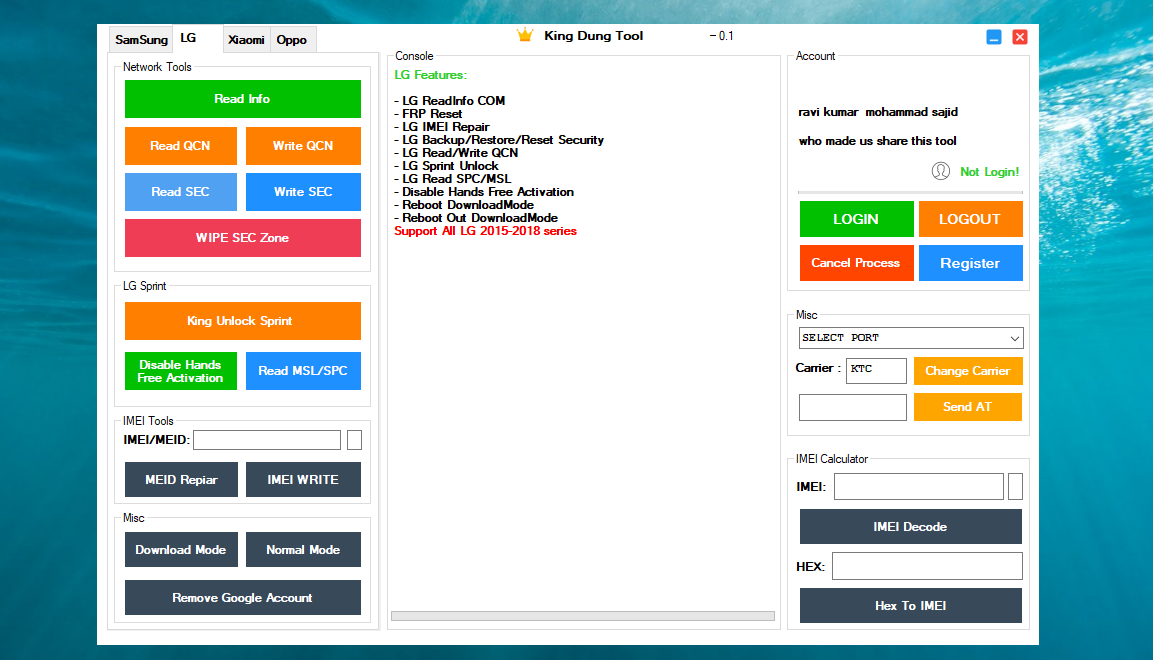
Task: Click the Send AT button
Action: coord(968,407)
